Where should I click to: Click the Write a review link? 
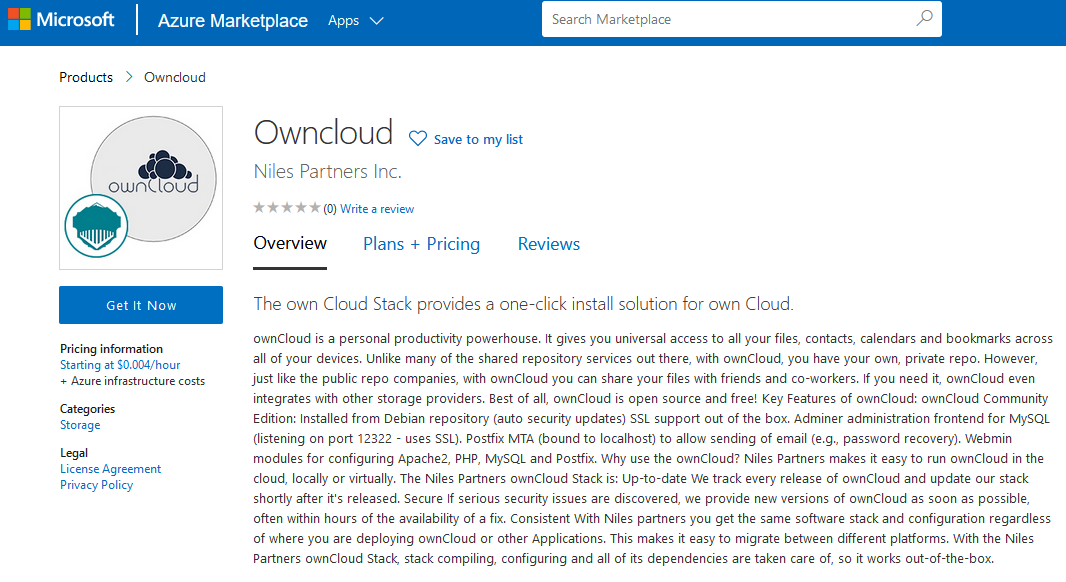point(377,209)
